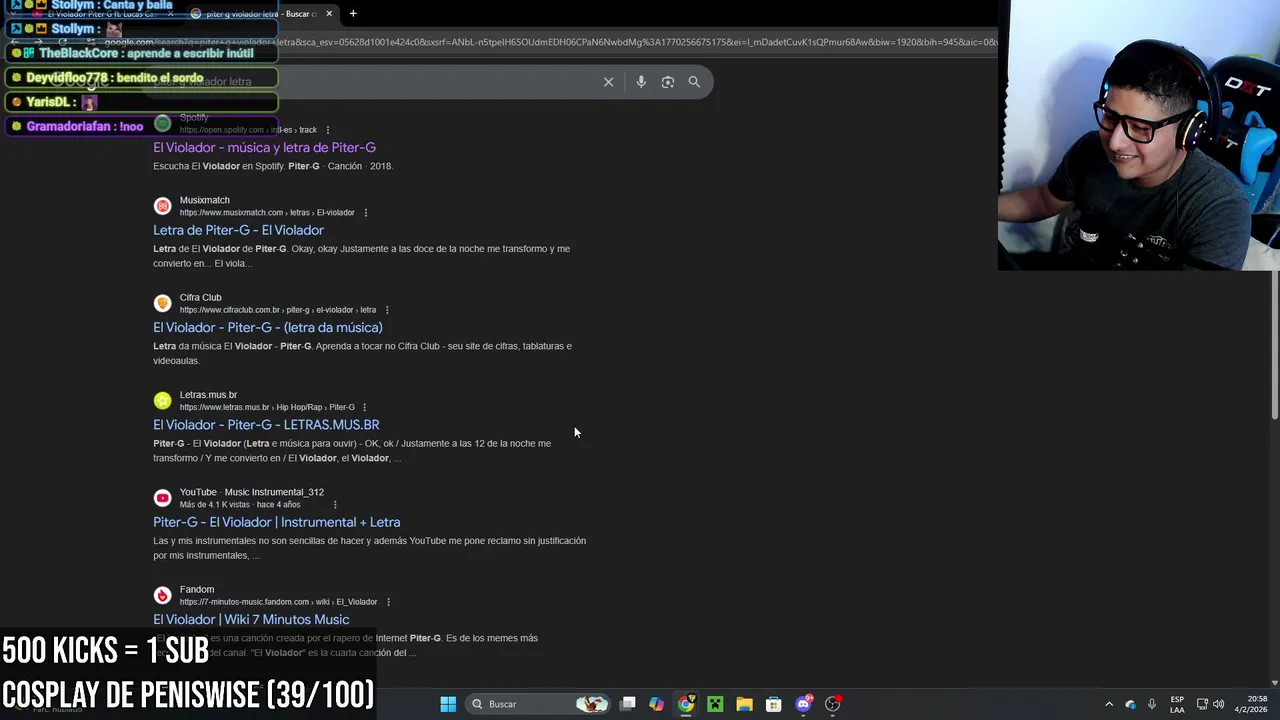Click the taskbar Buscar search box
Image resolution: width=1280 pixels, height=720 pixels.
point(538,704)
